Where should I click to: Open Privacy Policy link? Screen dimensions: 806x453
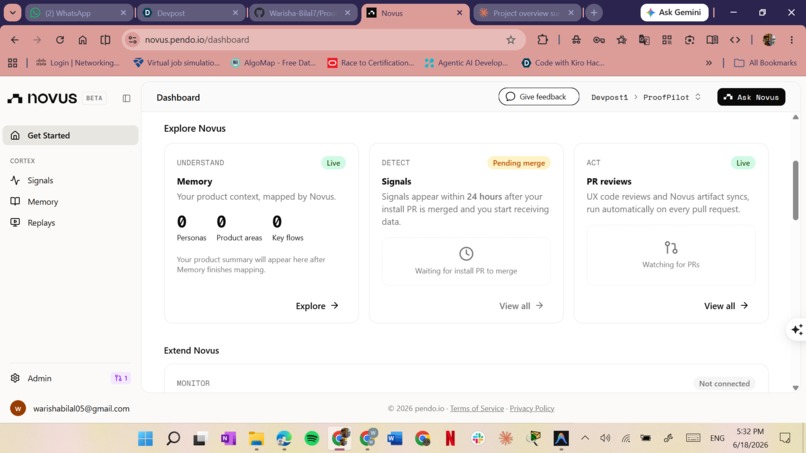(x=532, y=408)
